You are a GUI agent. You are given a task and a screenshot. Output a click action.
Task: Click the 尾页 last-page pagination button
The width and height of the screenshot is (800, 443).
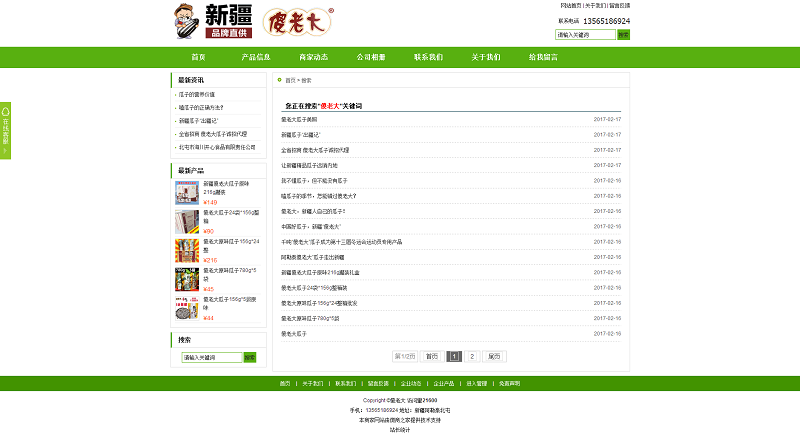496,355
